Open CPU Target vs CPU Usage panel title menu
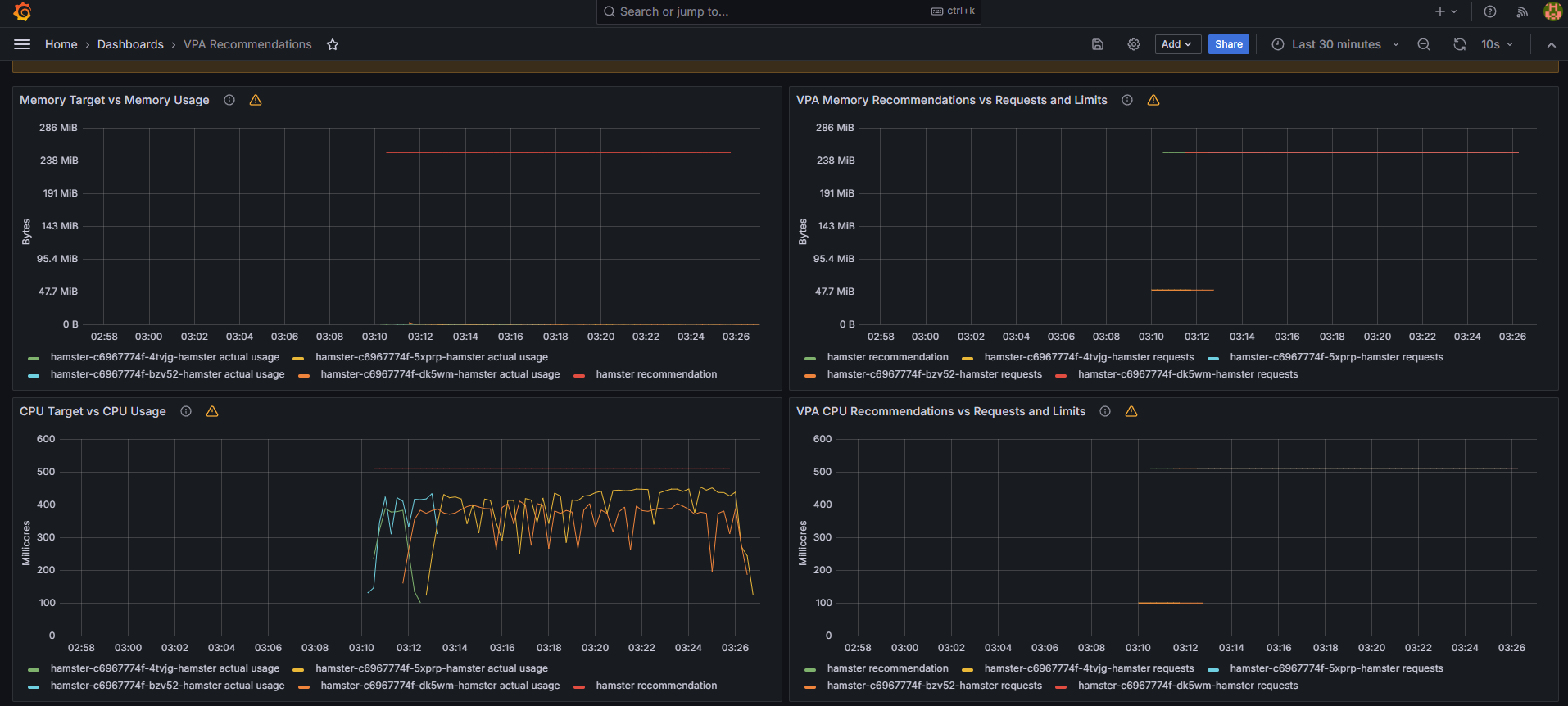 93,411
